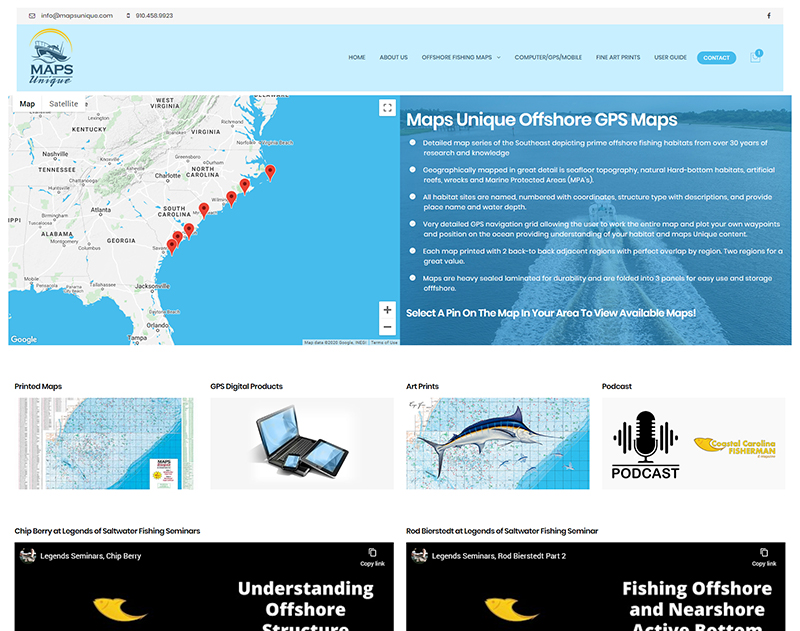Screen dimensions: 800x631
Task: Select the southernmost red pin near Savannah
Action: coord(172,246)
